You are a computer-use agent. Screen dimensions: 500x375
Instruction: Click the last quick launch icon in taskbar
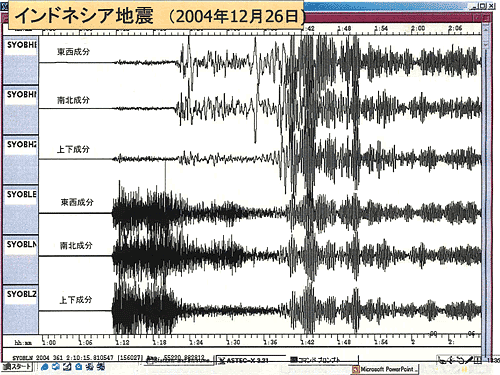pyautogui.click(x=101, y=367)
